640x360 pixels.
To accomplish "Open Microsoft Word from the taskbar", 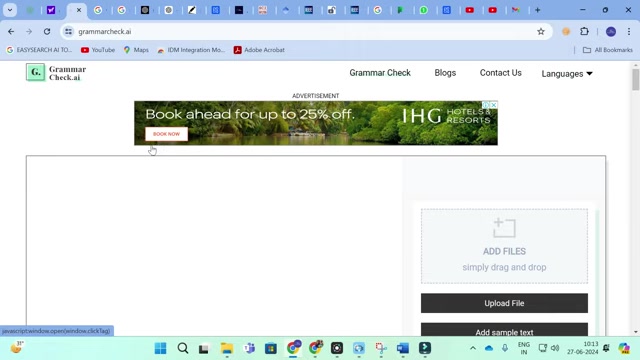I will click(403, 348).
